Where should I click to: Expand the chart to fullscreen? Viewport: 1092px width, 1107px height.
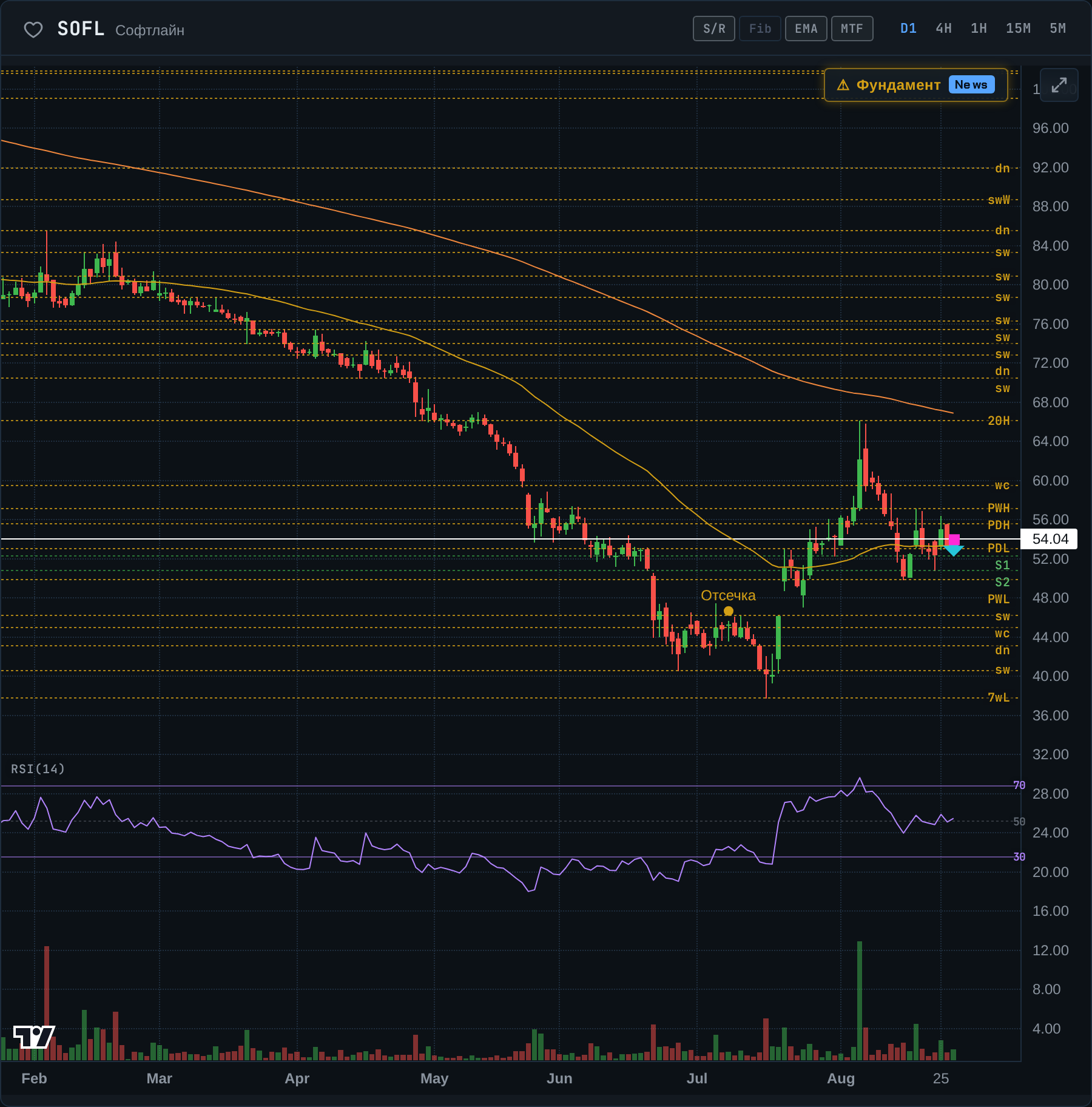pos(1059,85)
